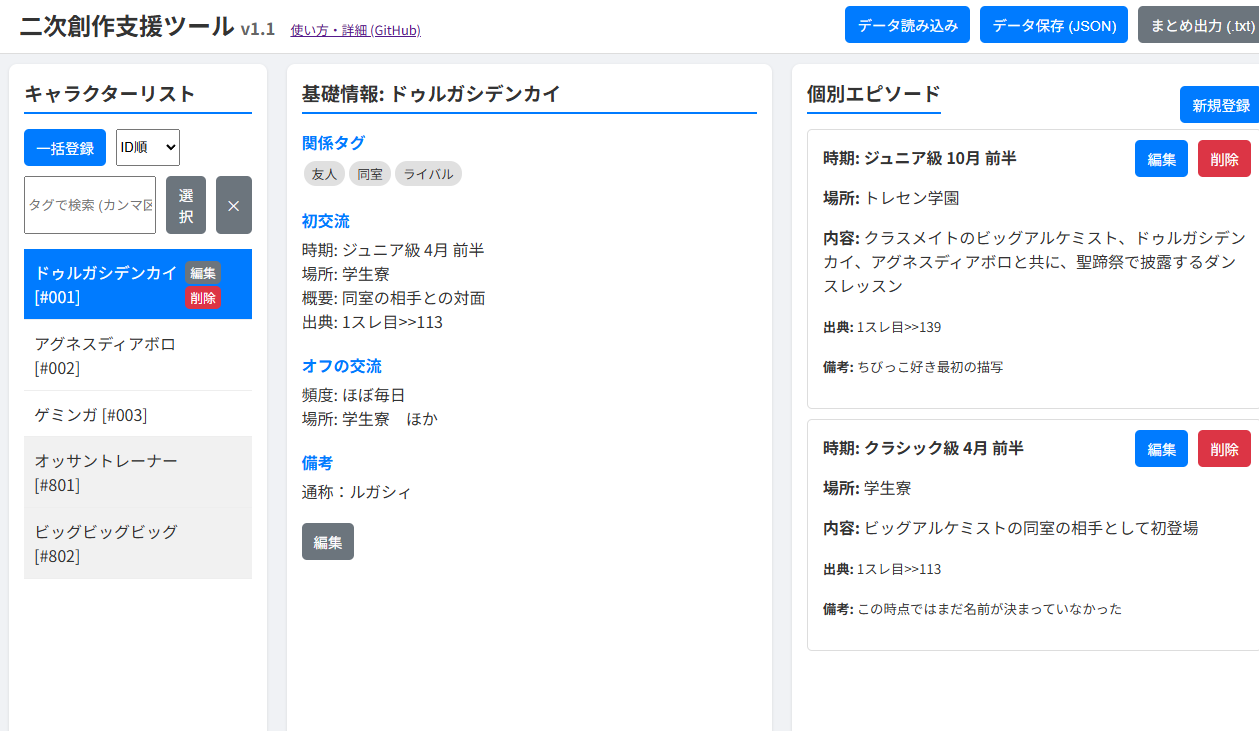This screenshot has height=731, width=1259.
Task: Edit the selected ドゥルガシデンカイ character entry
Action: (203, 273)
